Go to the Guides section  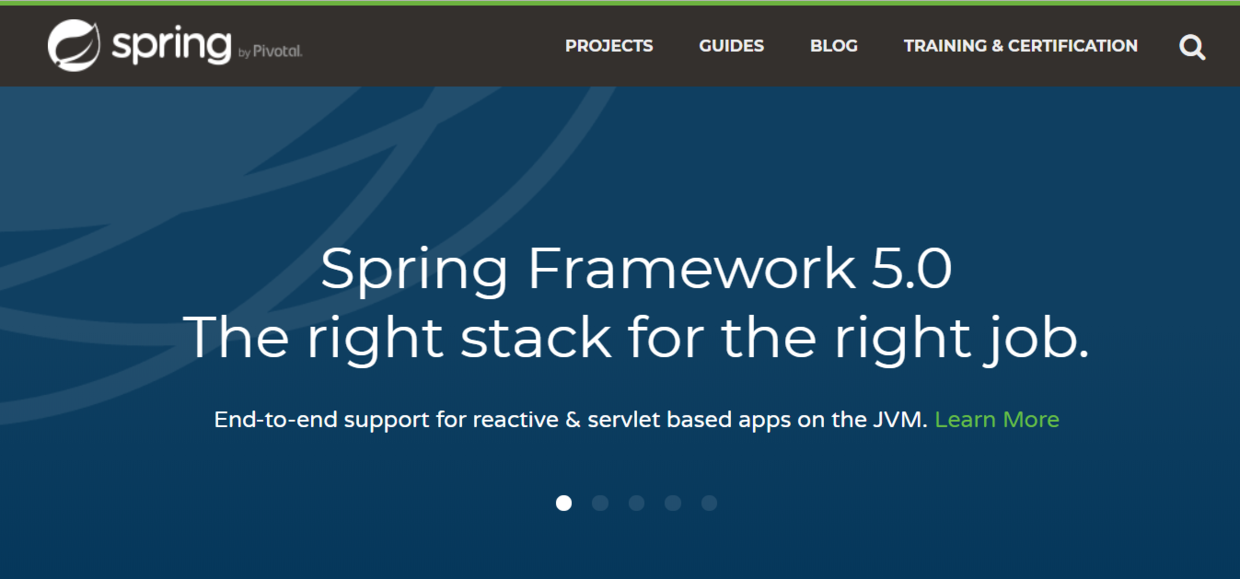coord(731,46)
